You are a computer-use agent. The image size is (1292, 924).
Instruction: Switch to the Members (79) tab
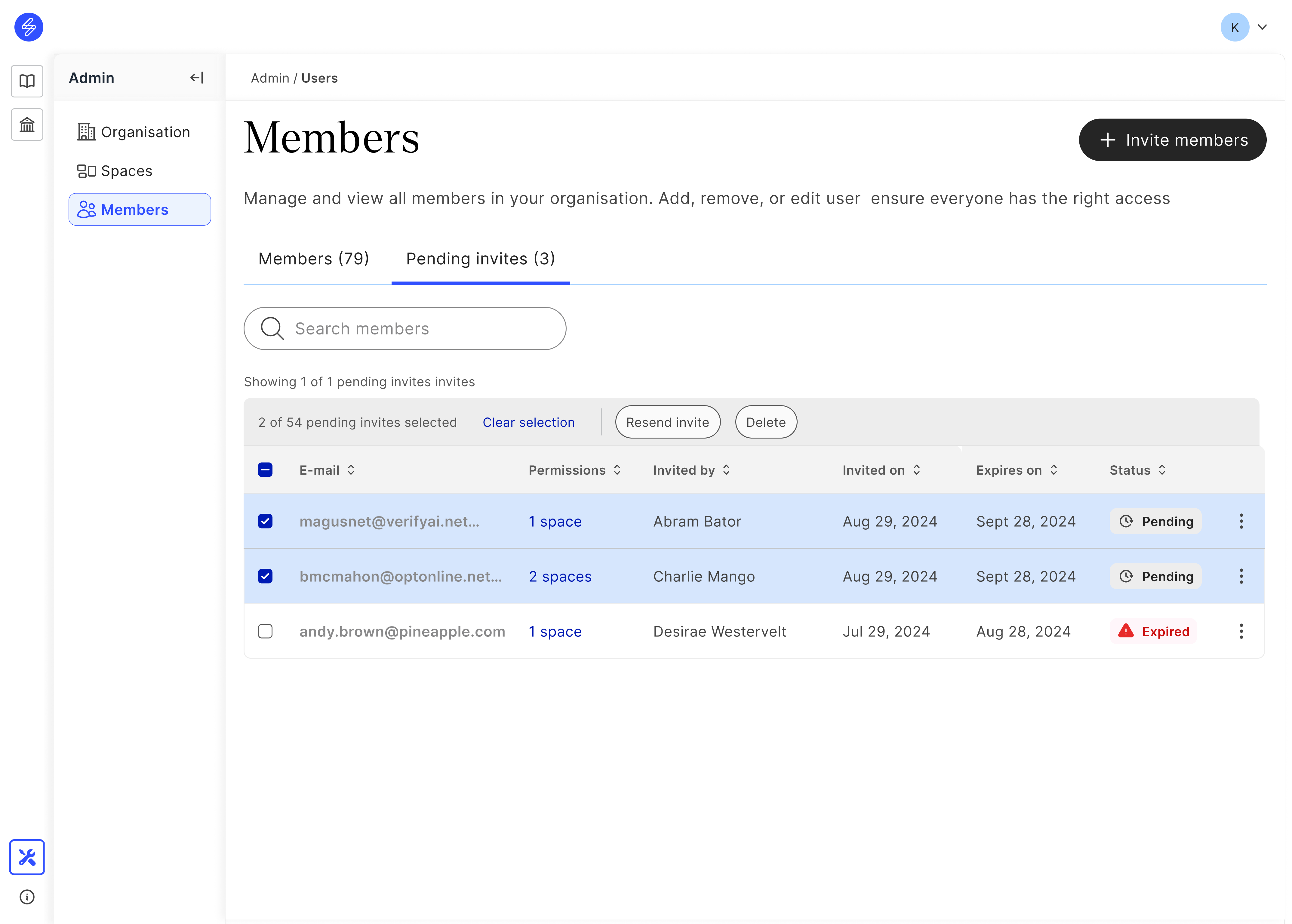coord(313,259)
